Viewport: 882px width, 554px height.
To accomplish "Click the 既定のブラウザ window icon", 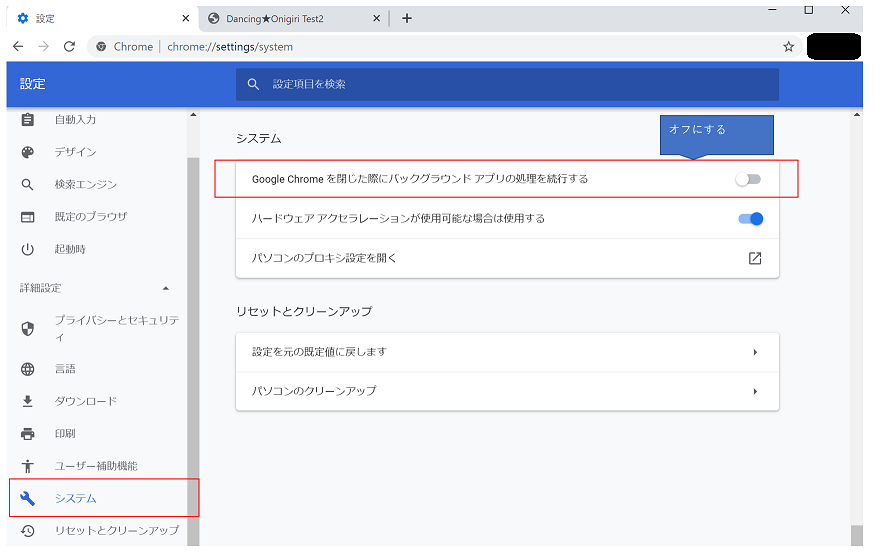I will (28, 217).
